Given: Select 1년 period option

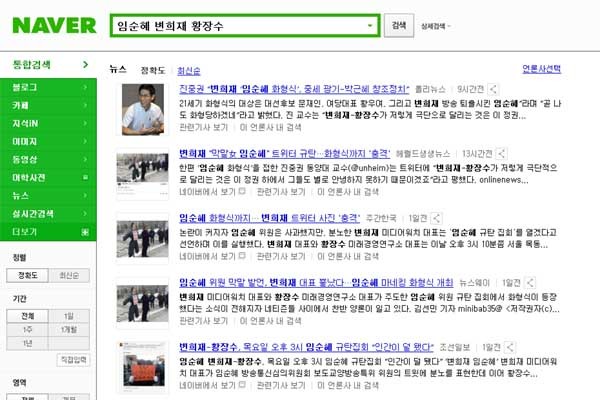Looking at the screenshot, I should pyautogui.click(x=28, y=343).
